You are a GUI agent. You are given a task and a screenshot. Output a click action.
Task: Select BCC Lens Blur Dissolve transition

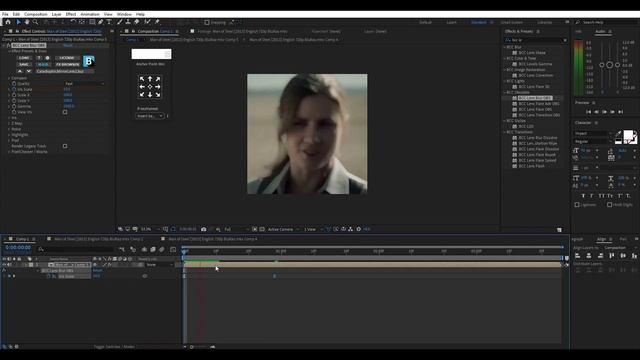tap(538, 138)
